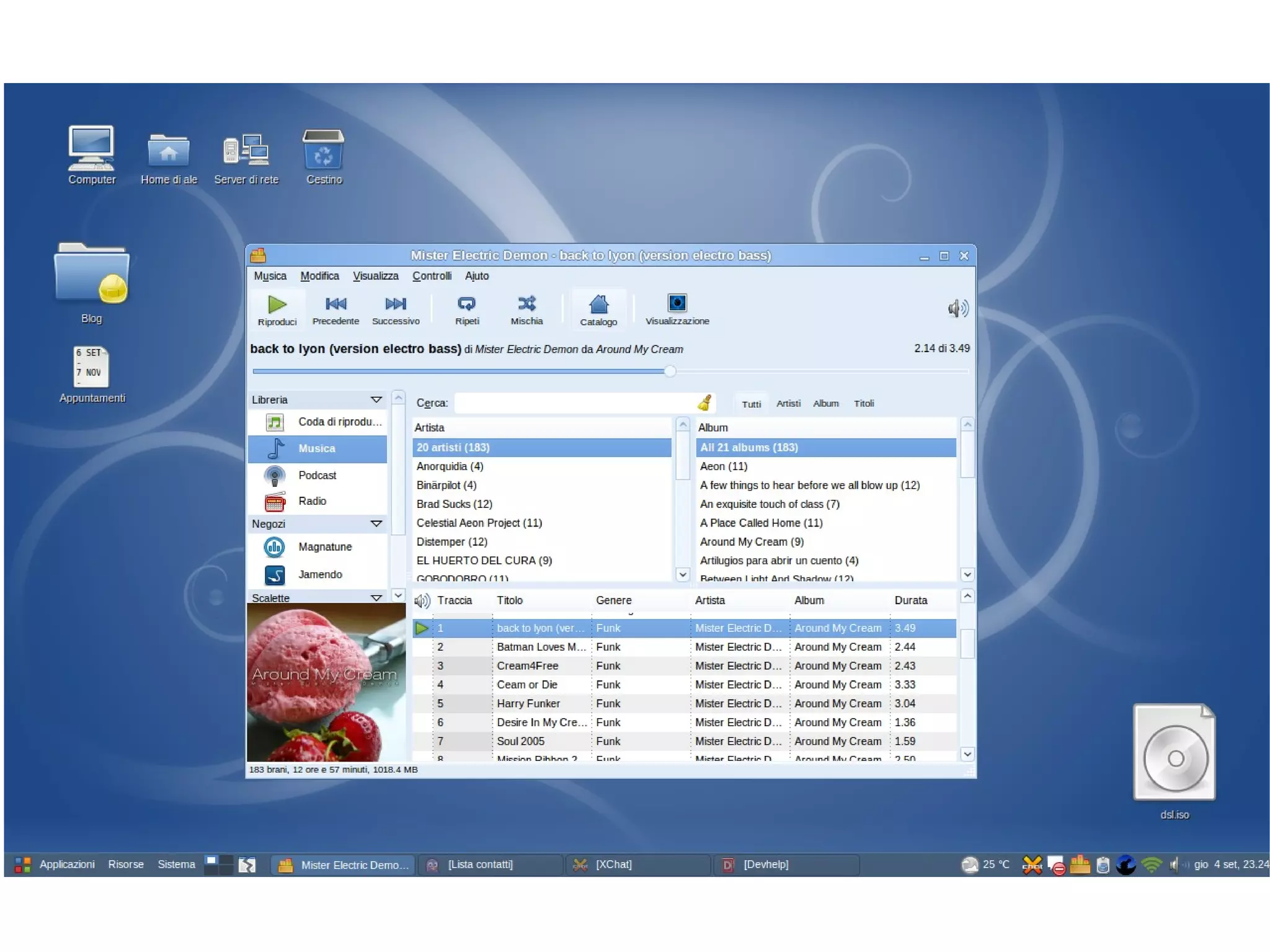Screen dimensions: 1270x952
Task: Expand the Scalette section
Action: pos(376,598)
